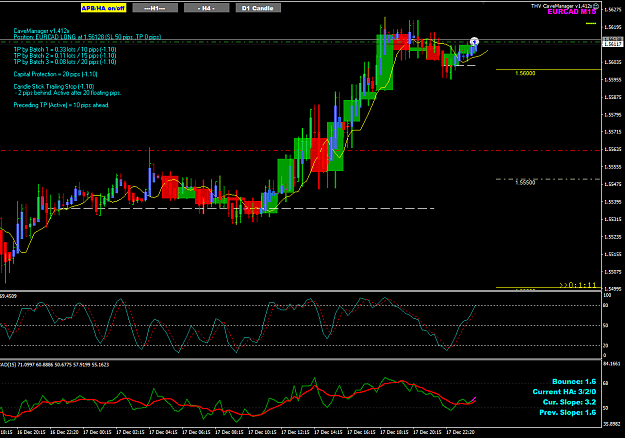The width and height of the screenshot is (625, 438).
Task: Toggle the APB/HA on/off button
Action: click(103, 8)
